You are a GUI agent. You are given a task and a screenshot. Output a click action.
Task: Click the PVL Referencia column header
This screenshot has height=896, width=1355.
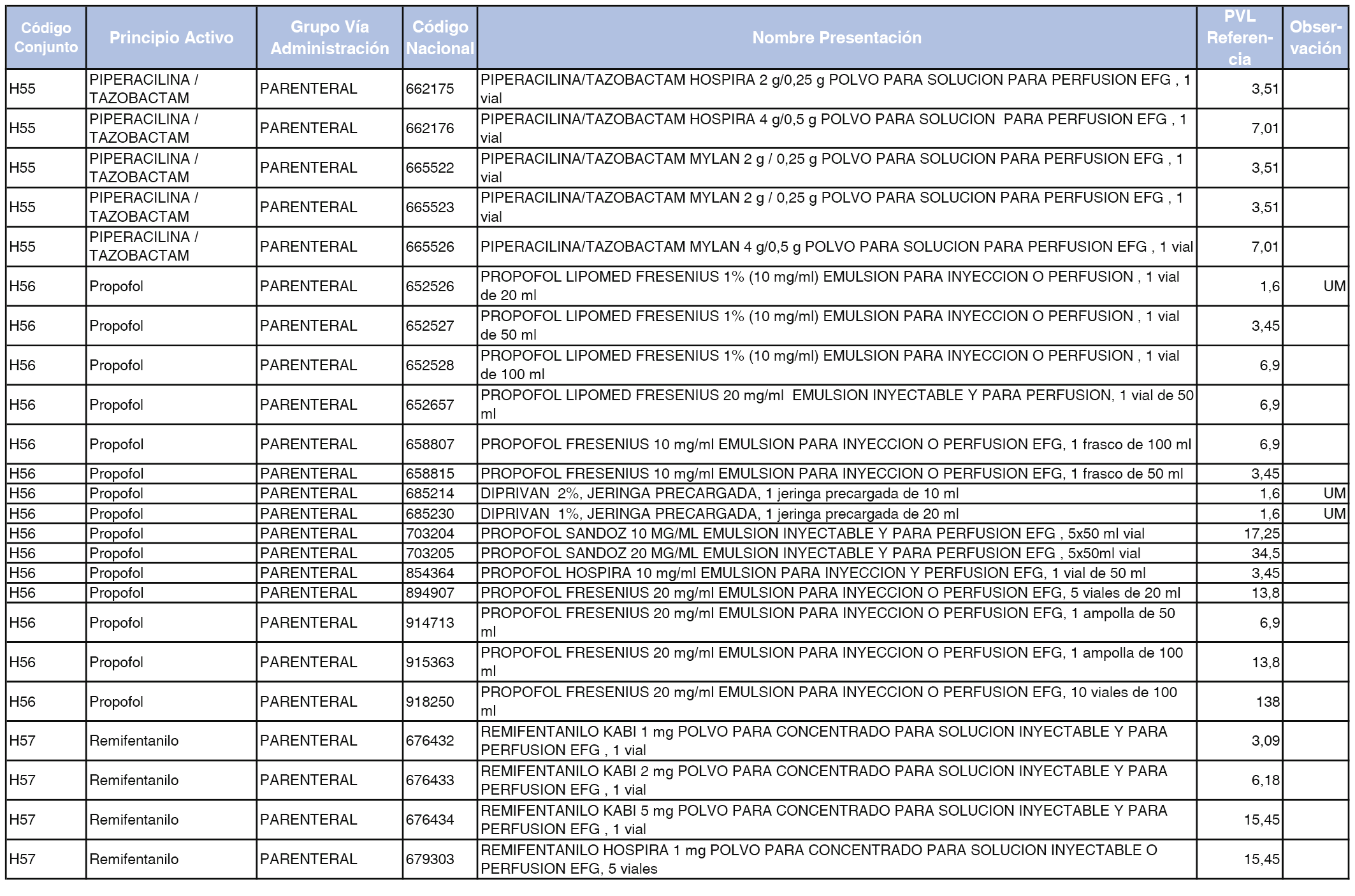[x=1240, y=38]
